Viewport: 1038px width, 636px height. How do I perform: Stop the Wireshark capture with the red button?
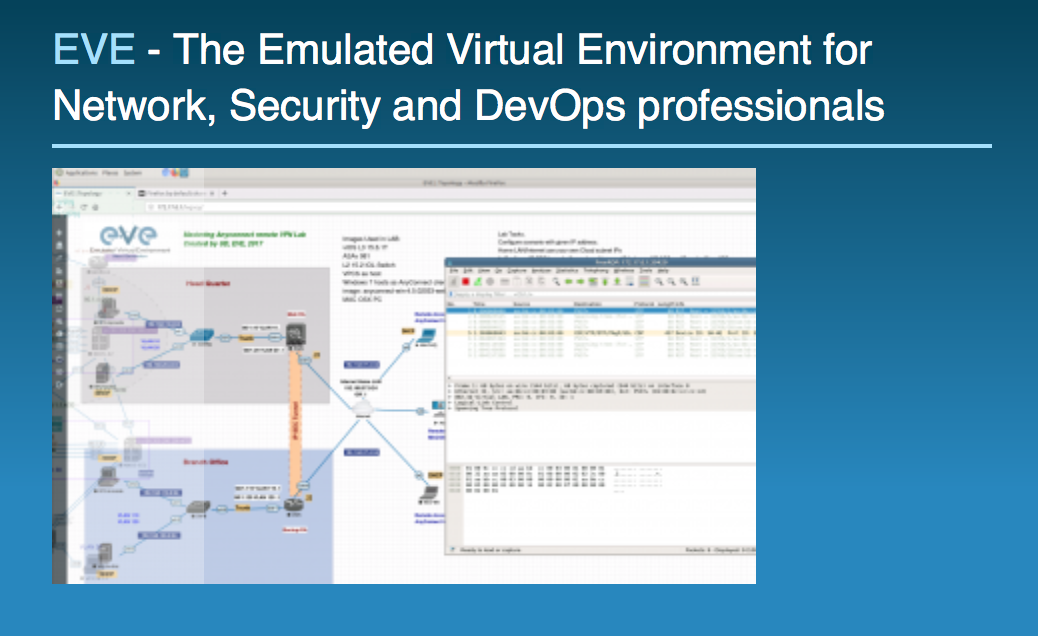click(x=465, y=282)
